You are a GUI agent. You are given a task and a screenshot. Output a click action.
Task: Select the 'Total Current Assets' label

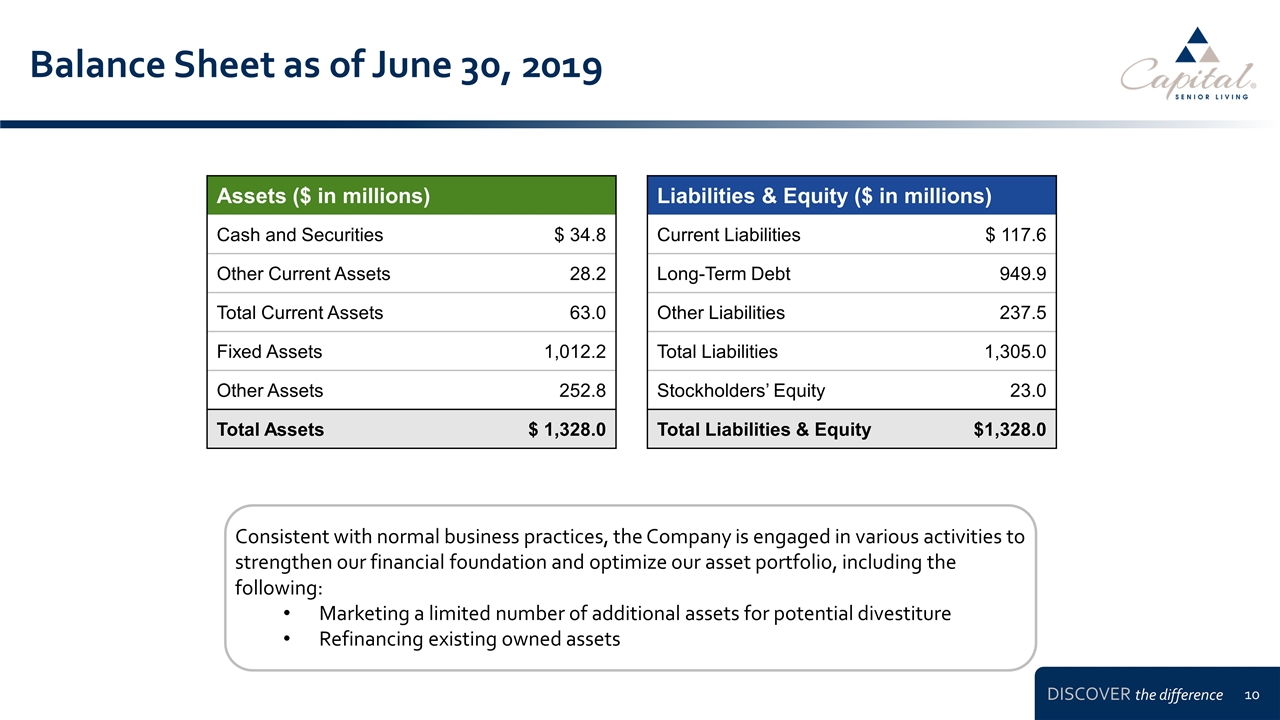(300, 313)
